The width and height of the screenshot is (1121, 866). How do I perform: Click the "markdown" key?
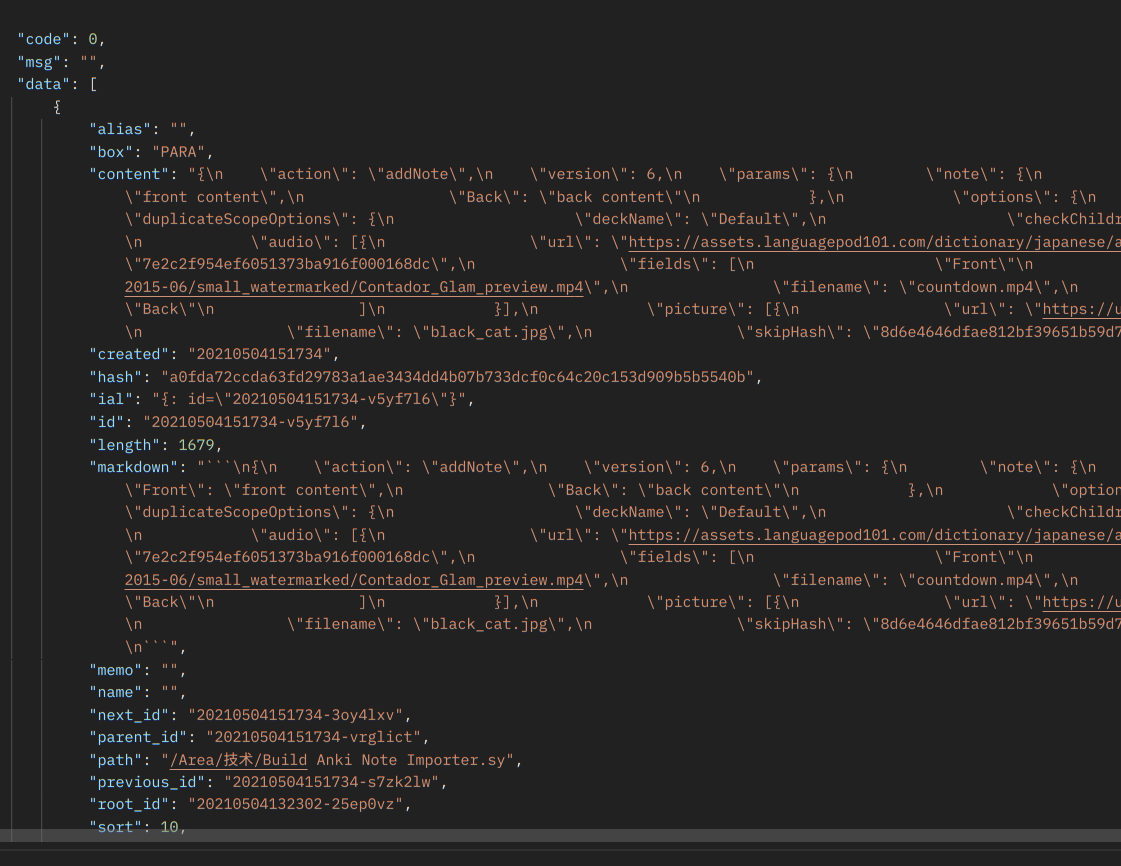coord(134,468)
